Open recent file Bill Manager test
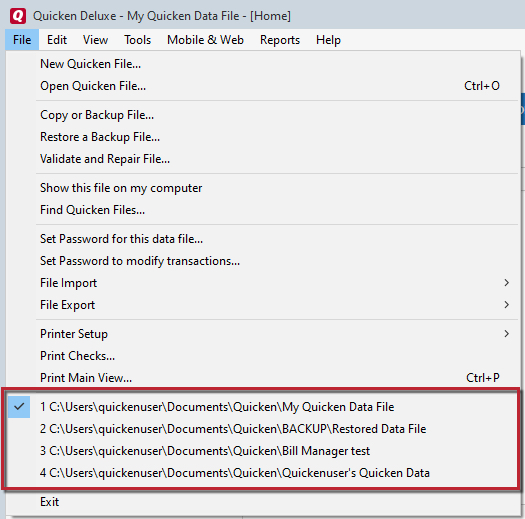 point(262,451)
